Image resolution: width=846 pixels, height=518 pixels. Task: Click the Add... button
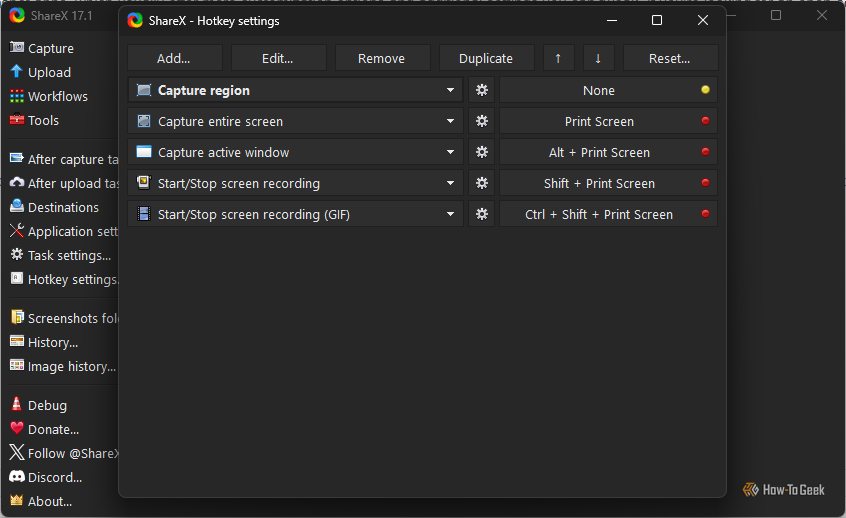(174, 58)
